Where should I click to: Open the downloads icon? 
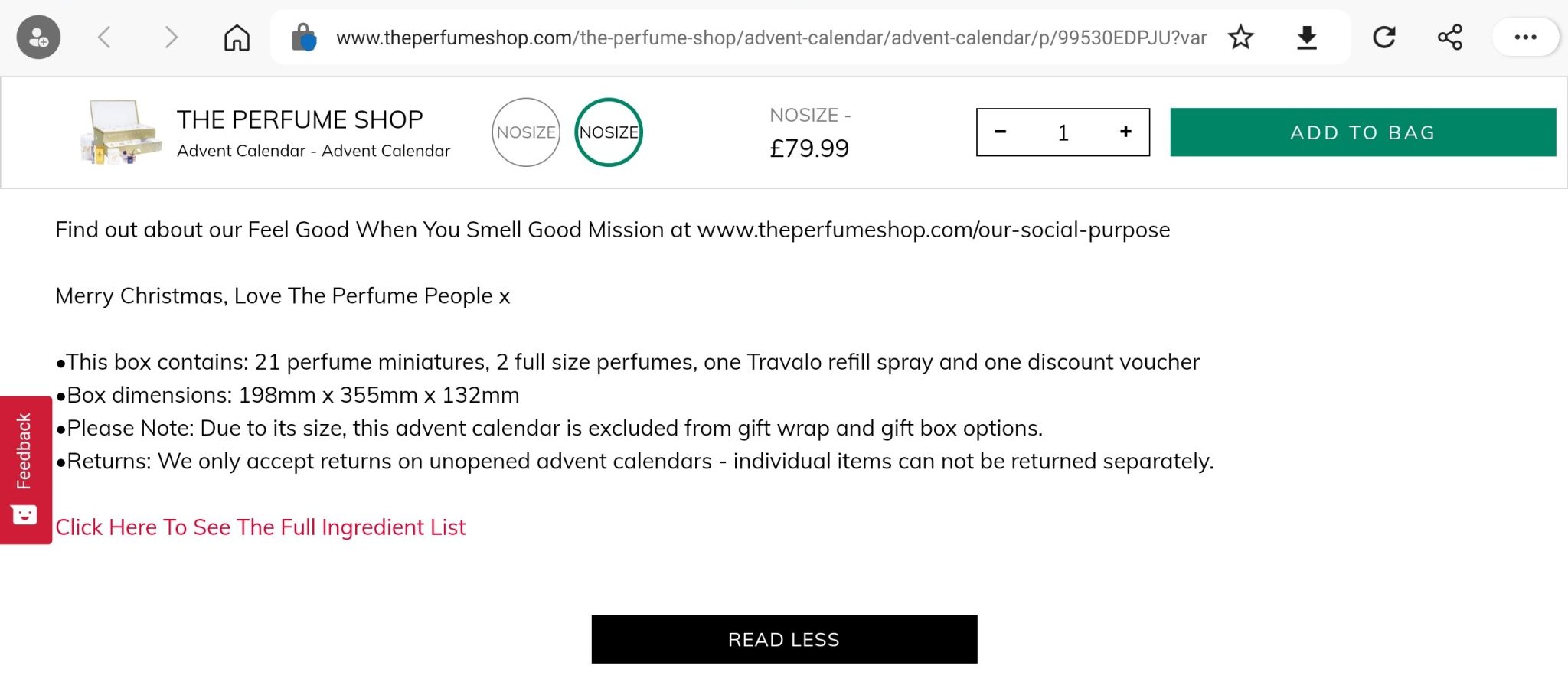pos(1307,37)
